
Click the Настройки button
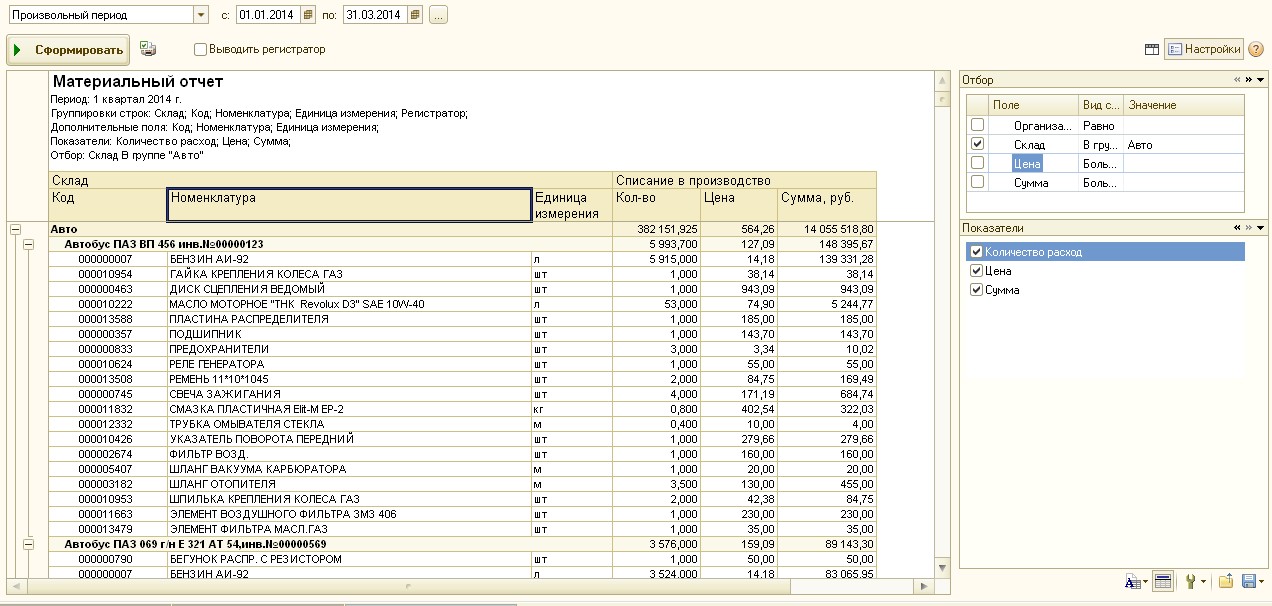click(x=1204, y=49)
